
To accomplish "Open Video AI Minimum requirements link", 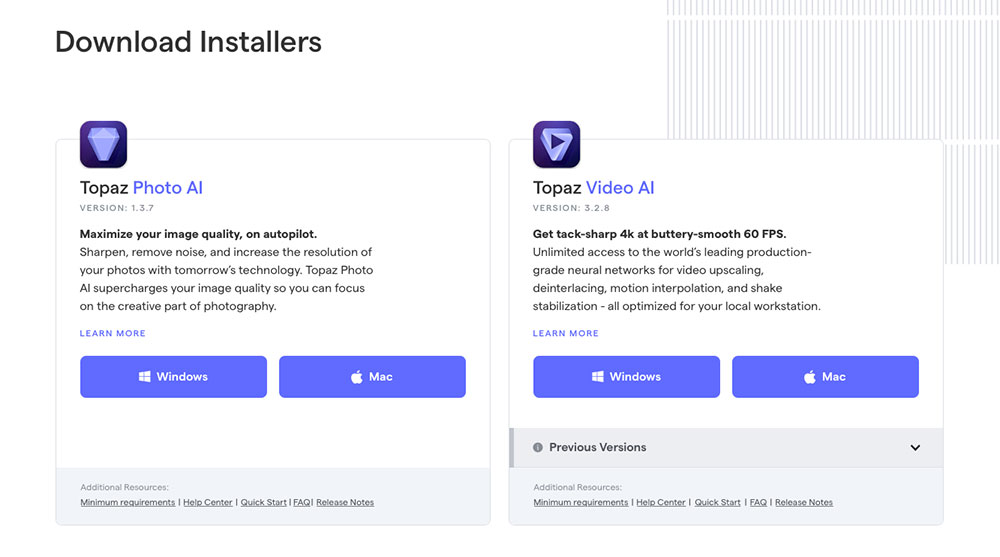I will (x=581, y=502).
